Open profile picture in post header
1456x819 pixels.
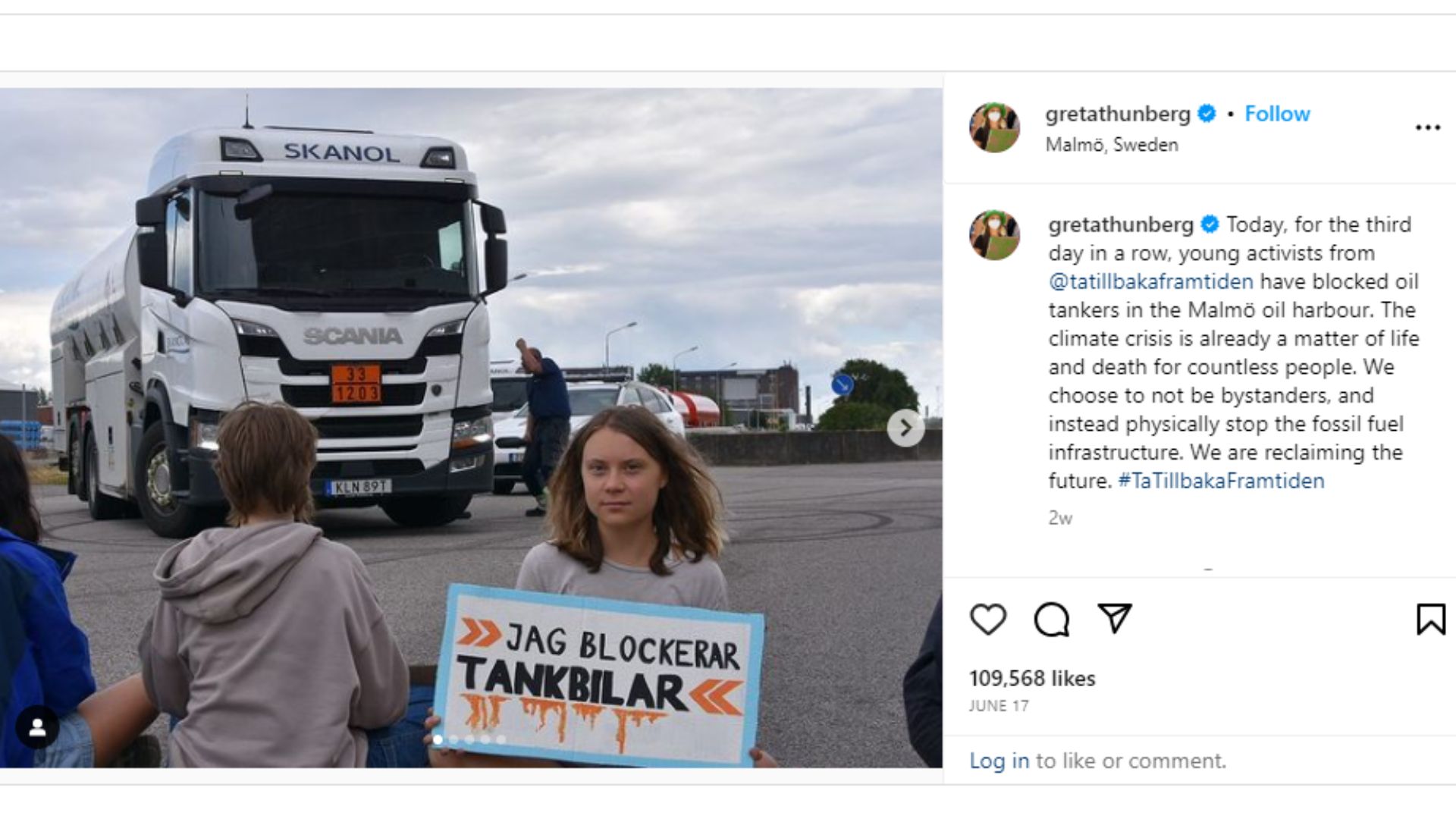[x=994, y=127]
